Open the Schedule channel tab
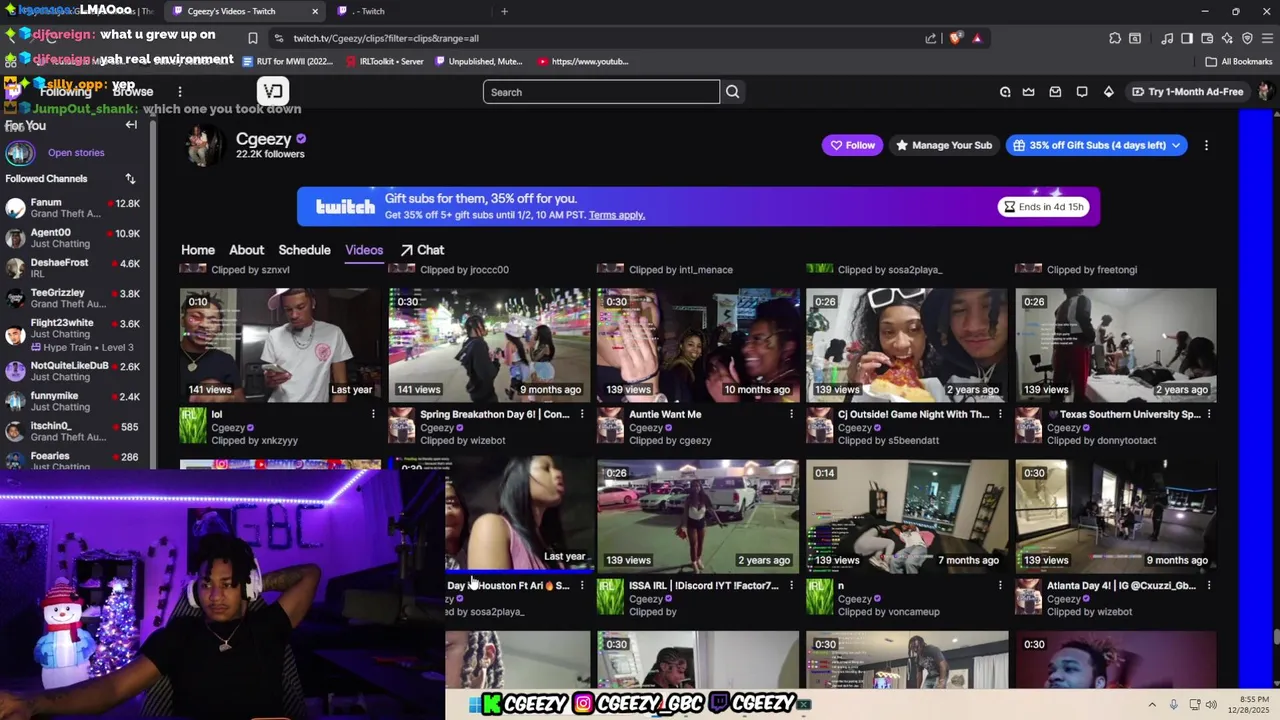This screenshot has width=1280, height=720. pyautogui.click(x=304, y=250)
